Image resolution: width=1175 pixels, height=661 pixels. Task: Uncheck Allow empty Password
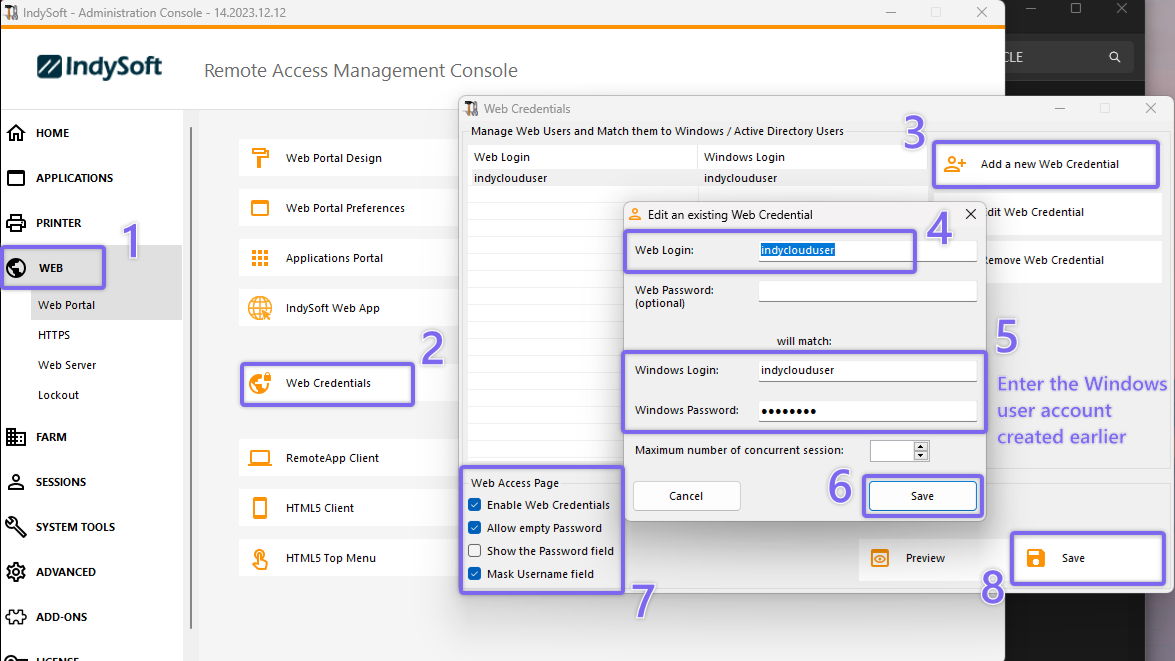click(474, 528)
